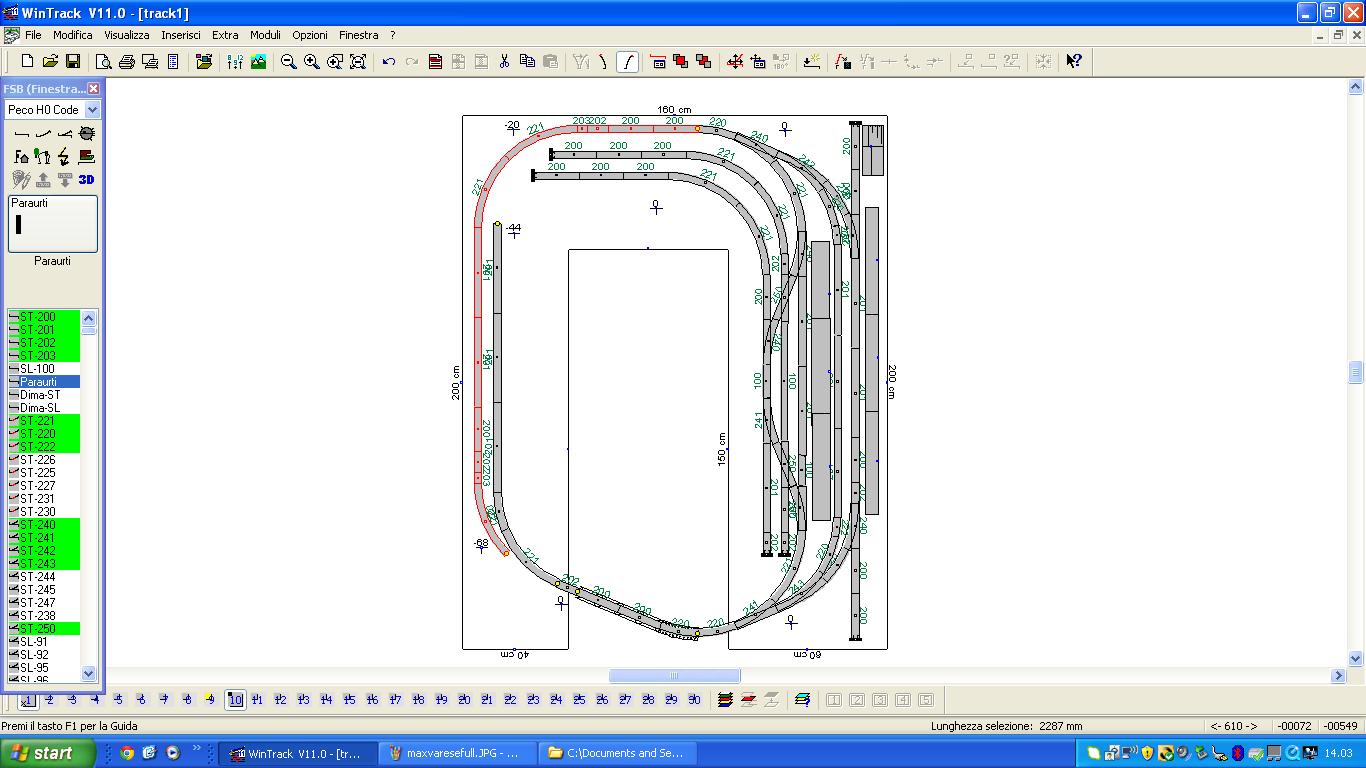
Task: Select the signal symbol icon in the panel
Action: 43,156
